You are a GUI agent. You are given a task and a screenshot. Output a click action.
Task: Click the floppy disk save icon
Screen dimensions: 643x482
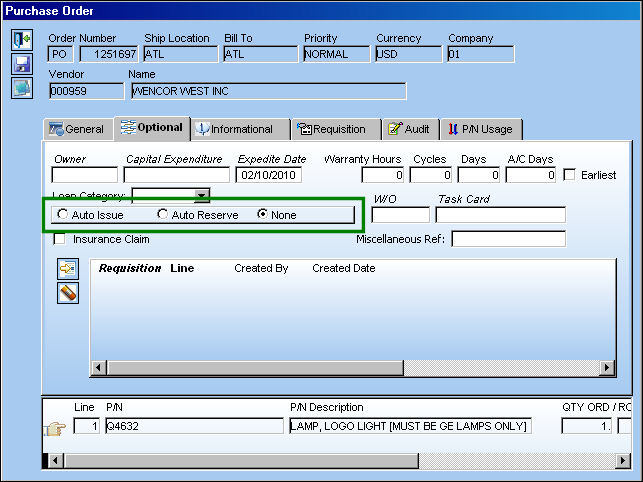pyautogui.click(x=22, y=64)
